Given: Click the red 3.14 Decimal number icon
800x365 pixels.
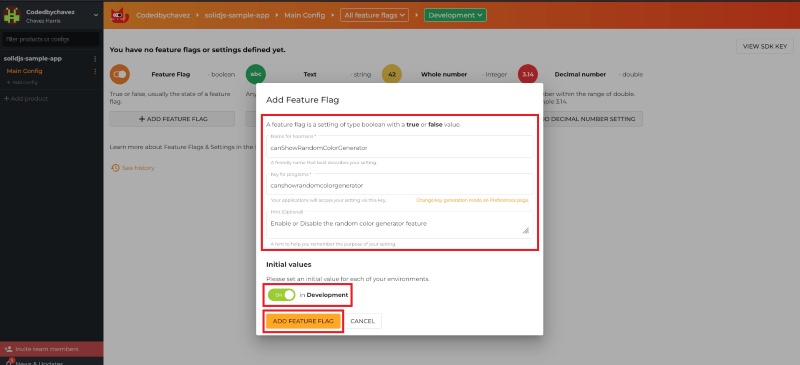Looking at the screenshot, I should click(x=528, y=75).
